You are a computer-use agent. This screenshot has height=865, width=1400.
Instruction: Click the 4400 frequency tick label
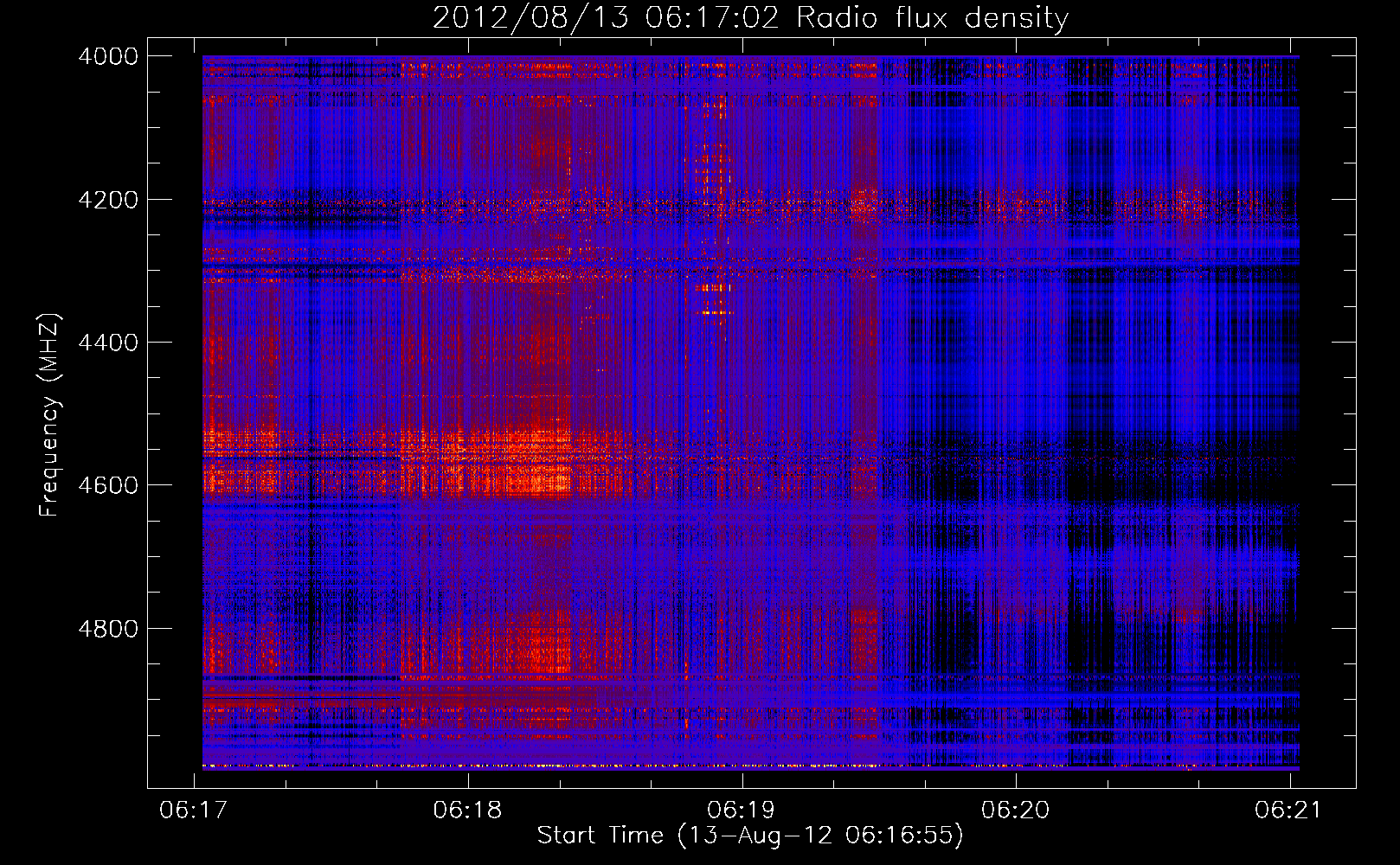[x=107, y=343]
